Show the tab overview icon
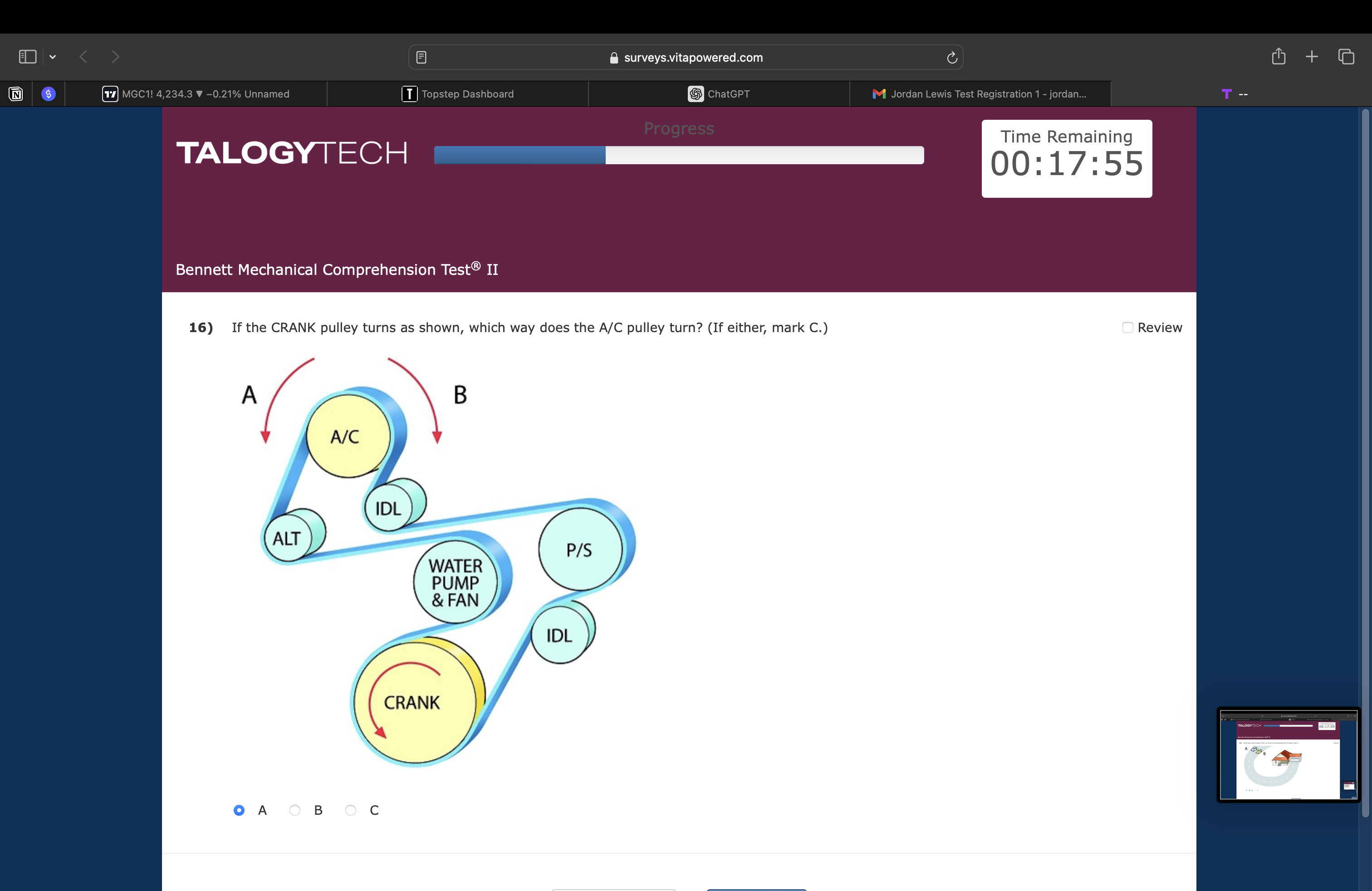The width and height of the screenshot is (1372, 891). click(1346, 56)
